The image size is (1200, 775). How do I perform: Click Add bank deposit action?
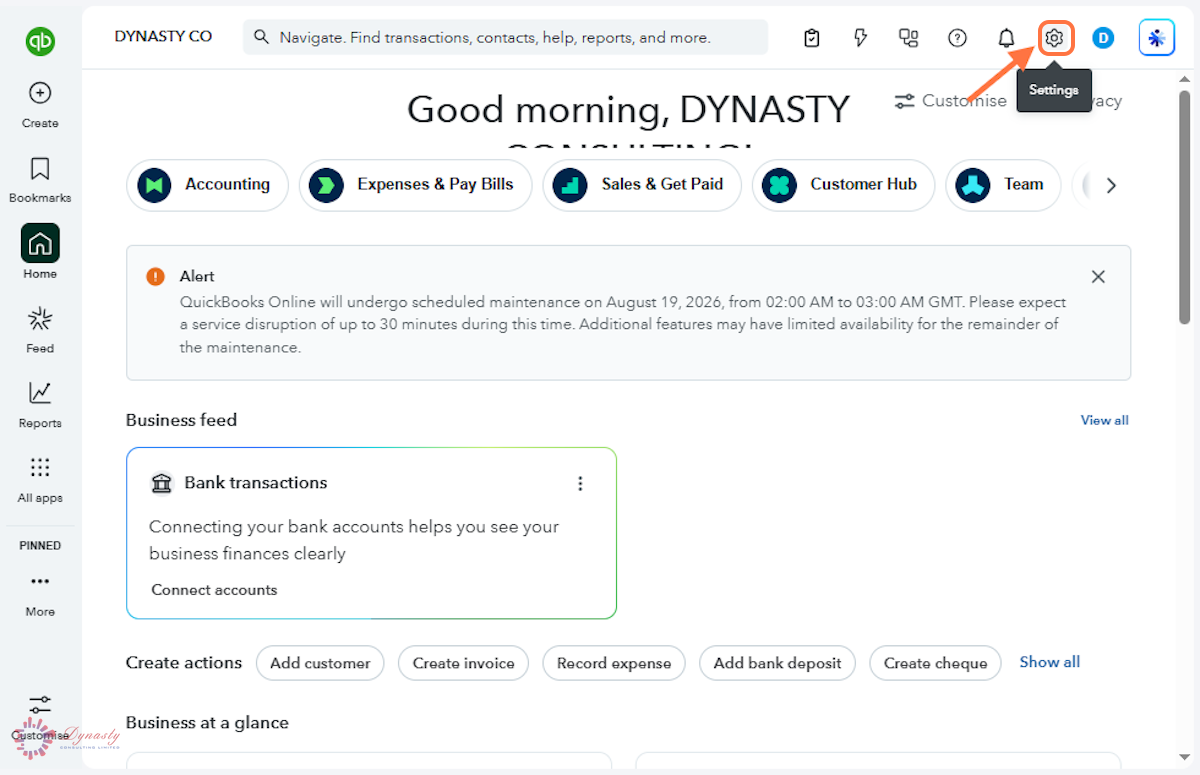coord(778,663)
